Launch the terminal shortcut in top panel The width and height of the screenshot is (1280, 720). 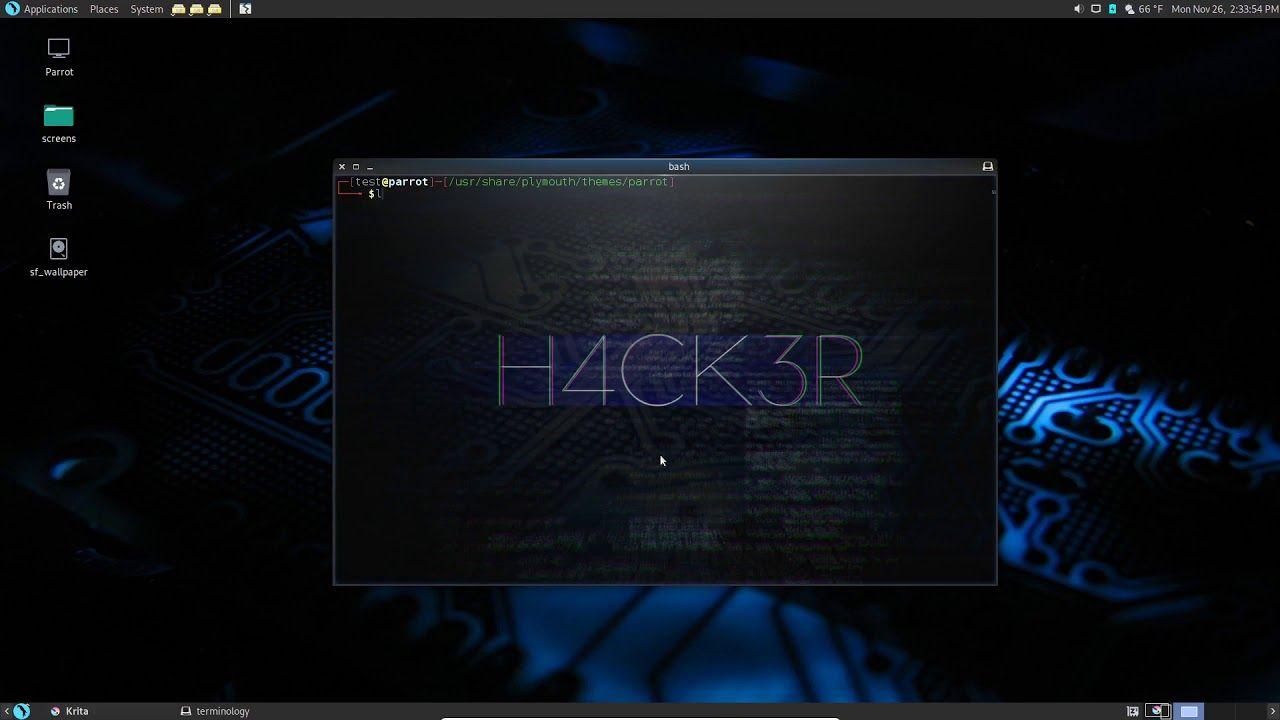pyautogui.click(x=245, y=9)
